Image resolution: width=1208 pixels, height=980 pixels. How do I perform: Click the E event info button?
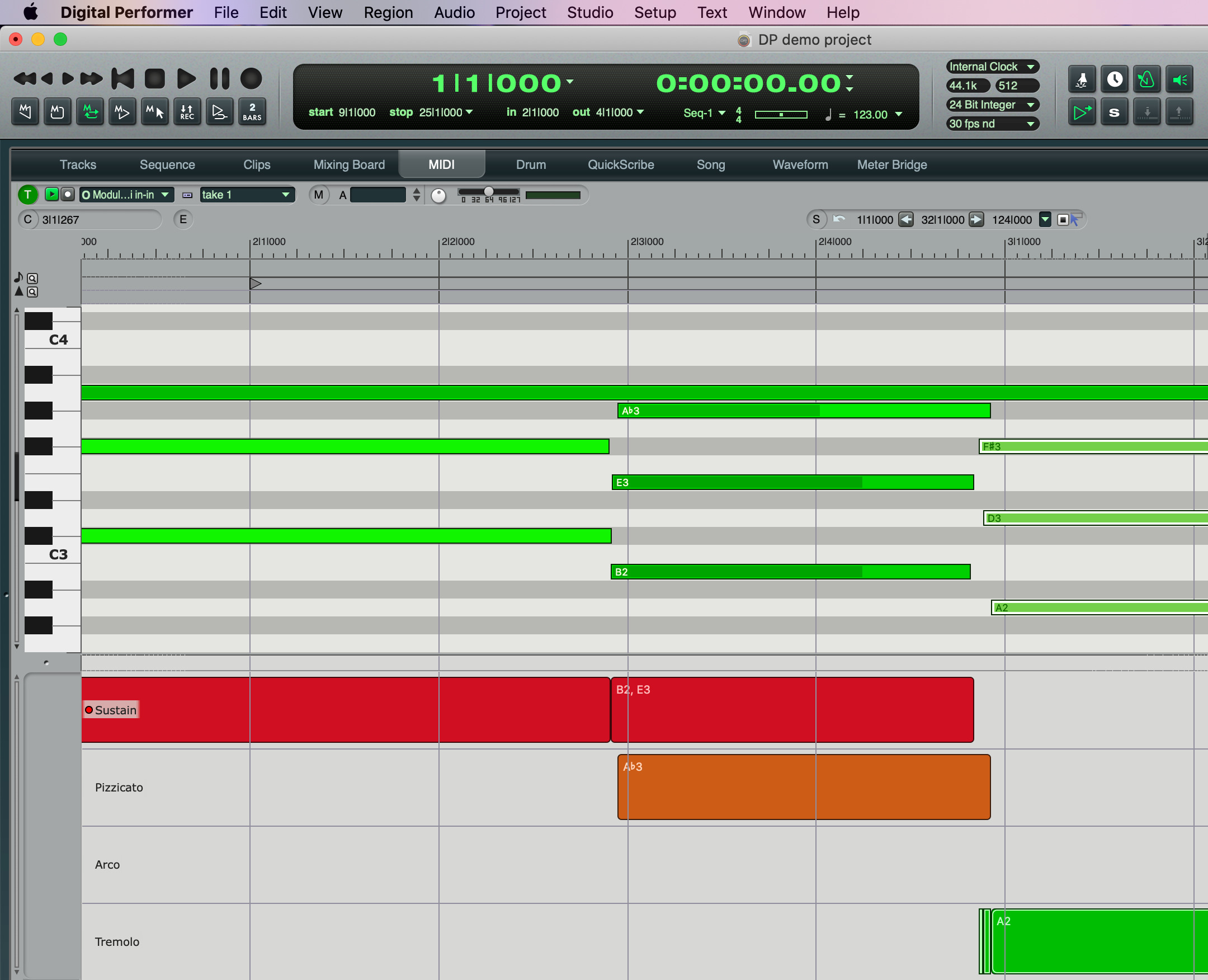[x=183, y=220]
